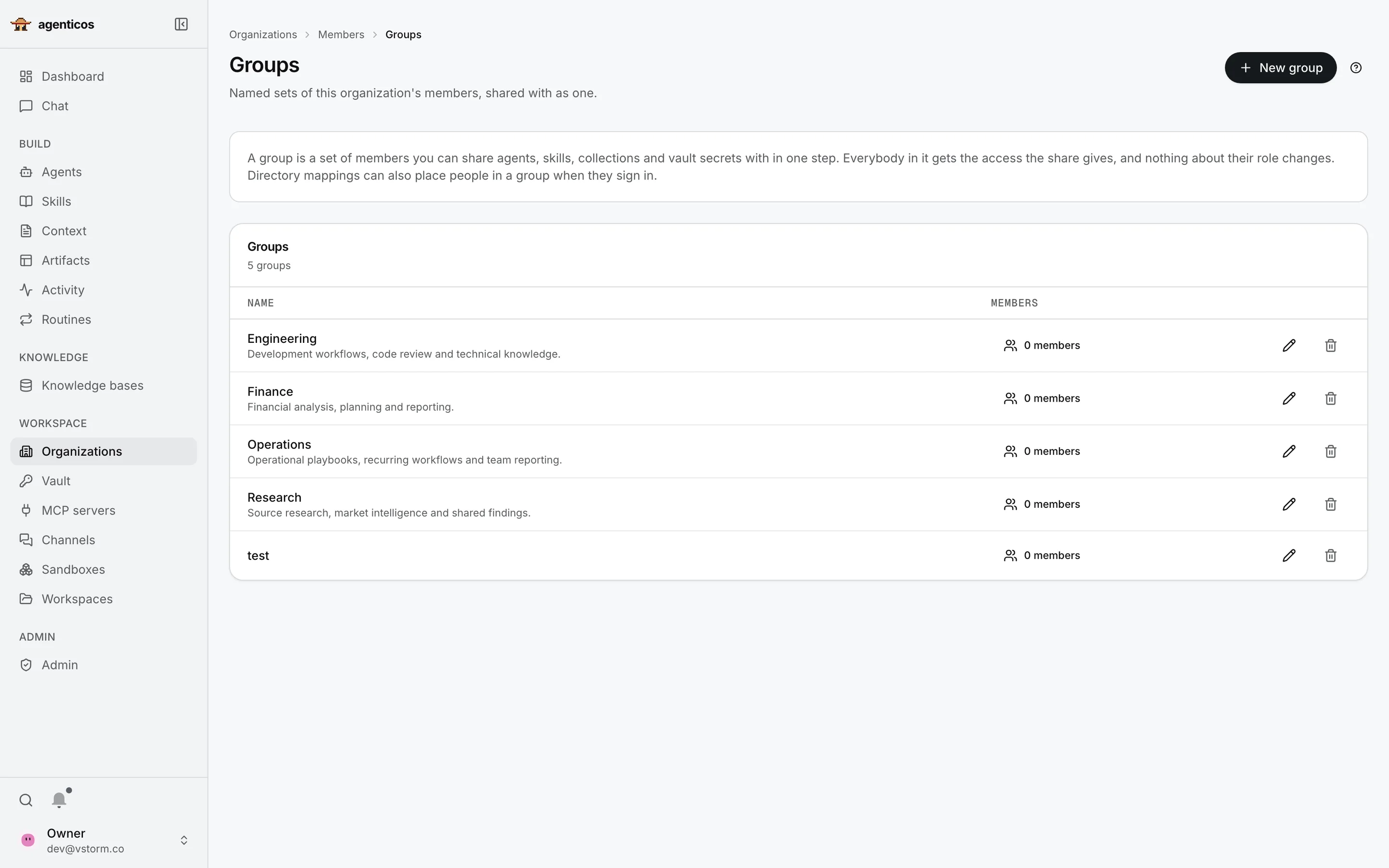Edit the Engineering group pencil icon
Viewport: 1389px width, 868px height.
[1289, 345]
